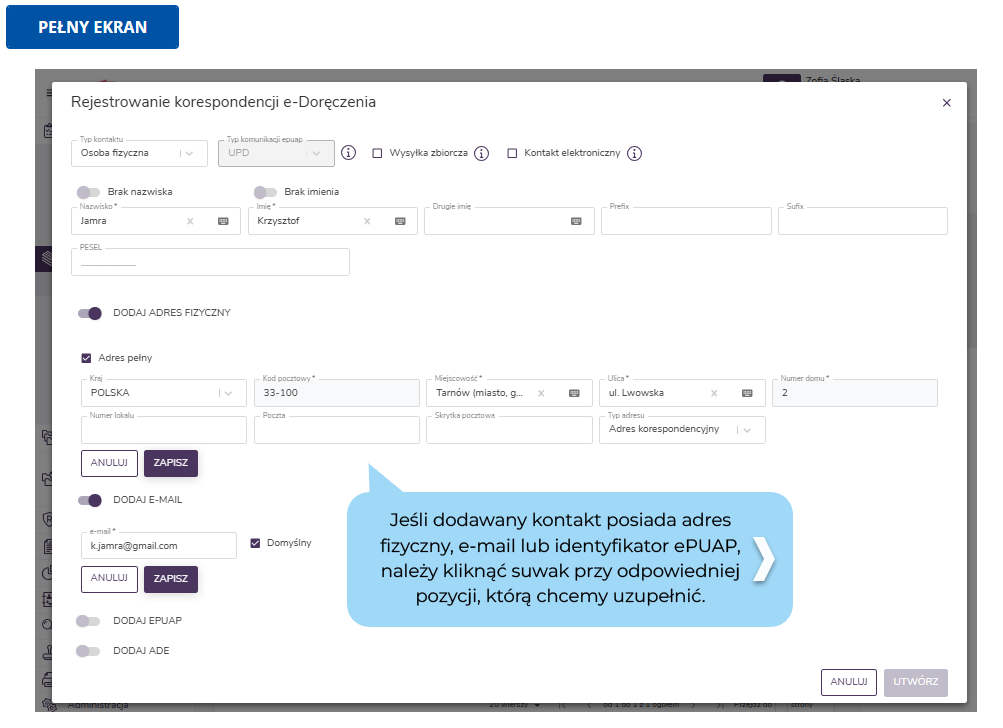
Task: Open keyboard icon in Imię field
Action: point(400,221)
